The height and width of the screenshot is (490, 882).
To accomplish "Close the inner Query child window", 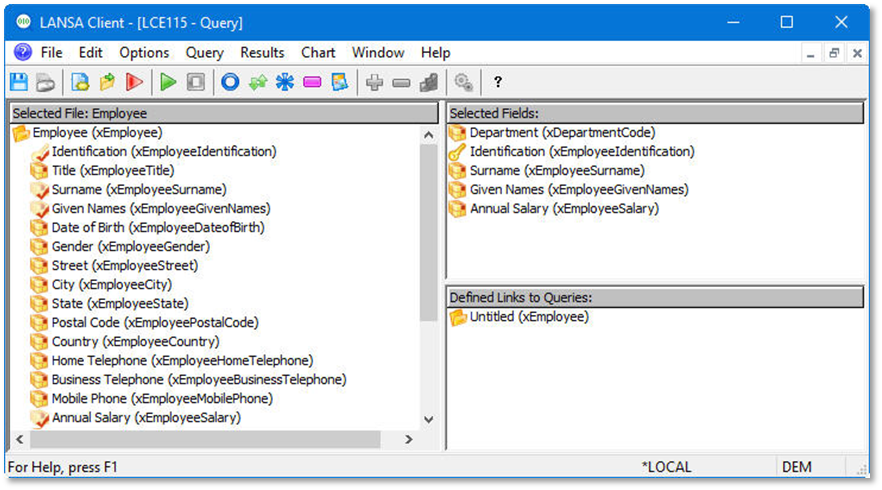I will tap(857, 53).
